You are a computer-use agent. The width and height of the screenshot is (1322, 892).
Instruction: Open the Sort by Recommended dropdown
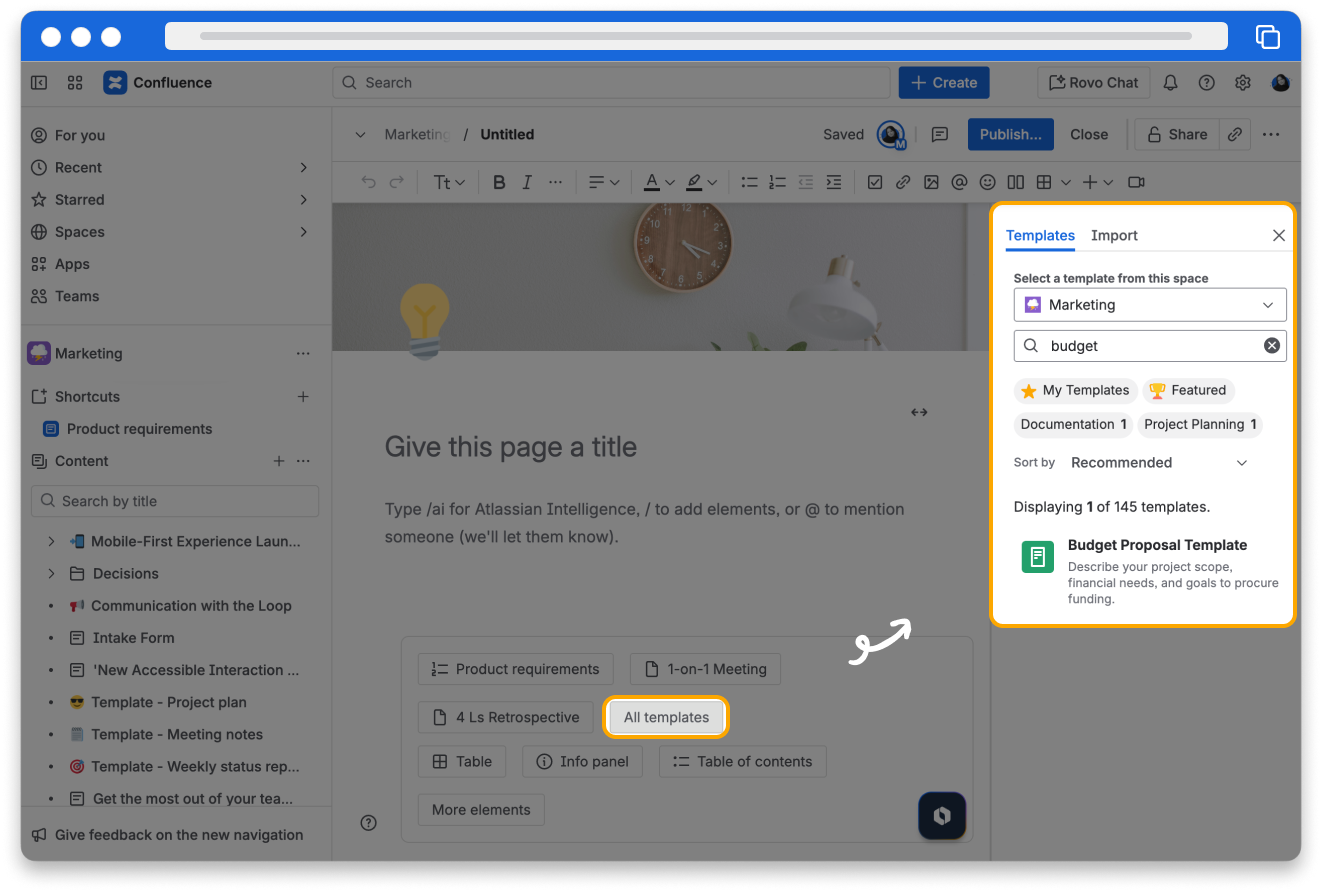1158,462
